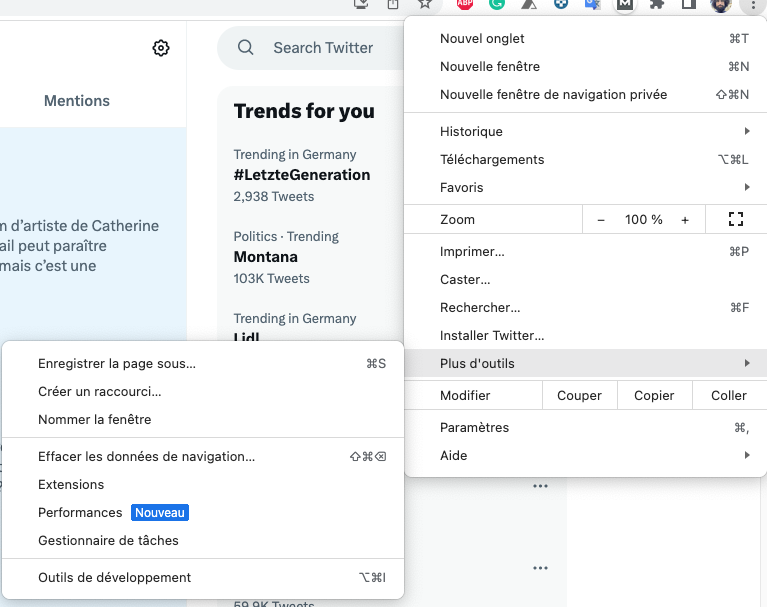The height and width of the screenshot is (607, 767).
Task: Open Performances in the submenu
Action: pos(203,512)
